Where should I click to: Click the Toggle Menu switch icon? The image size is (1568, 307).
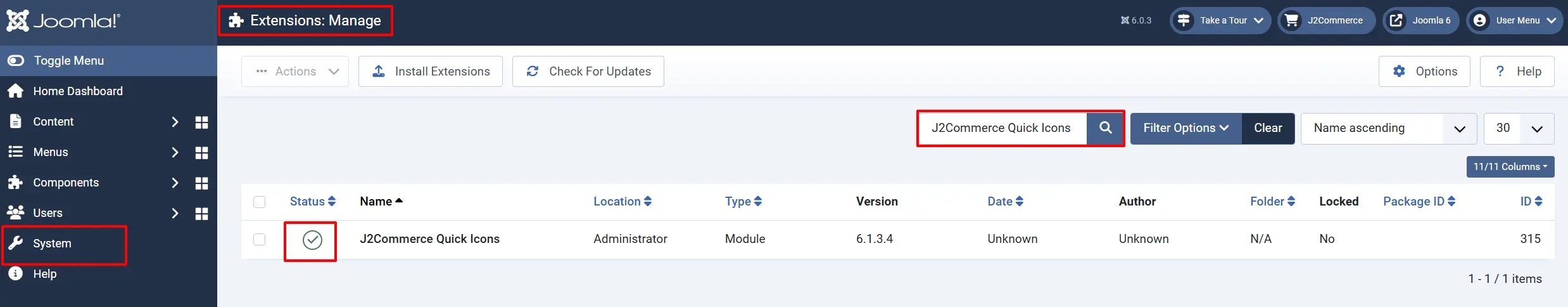point(16,60)
